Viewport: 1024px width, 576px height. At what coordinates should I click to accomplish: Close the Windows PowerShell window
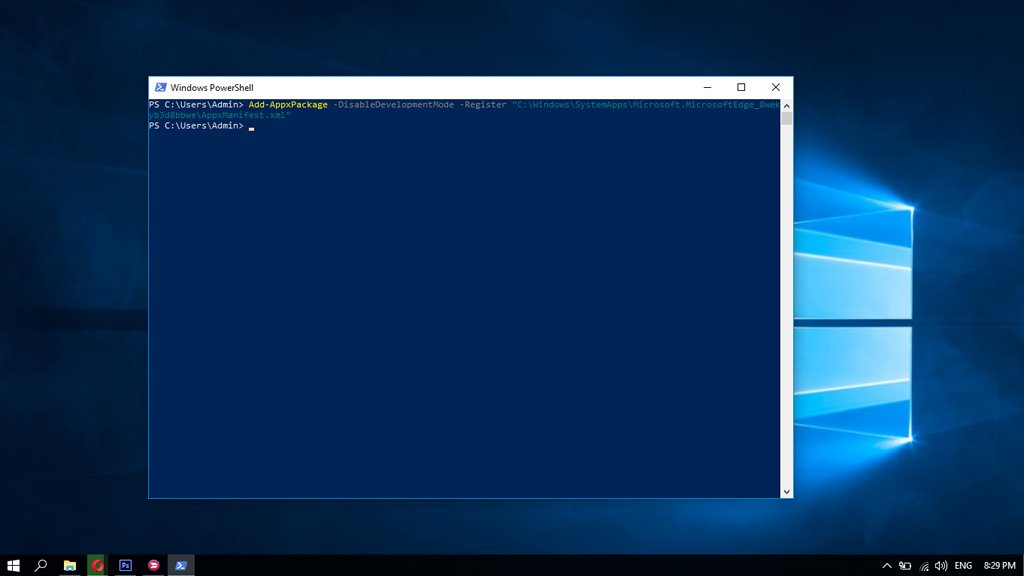point(776,88)
